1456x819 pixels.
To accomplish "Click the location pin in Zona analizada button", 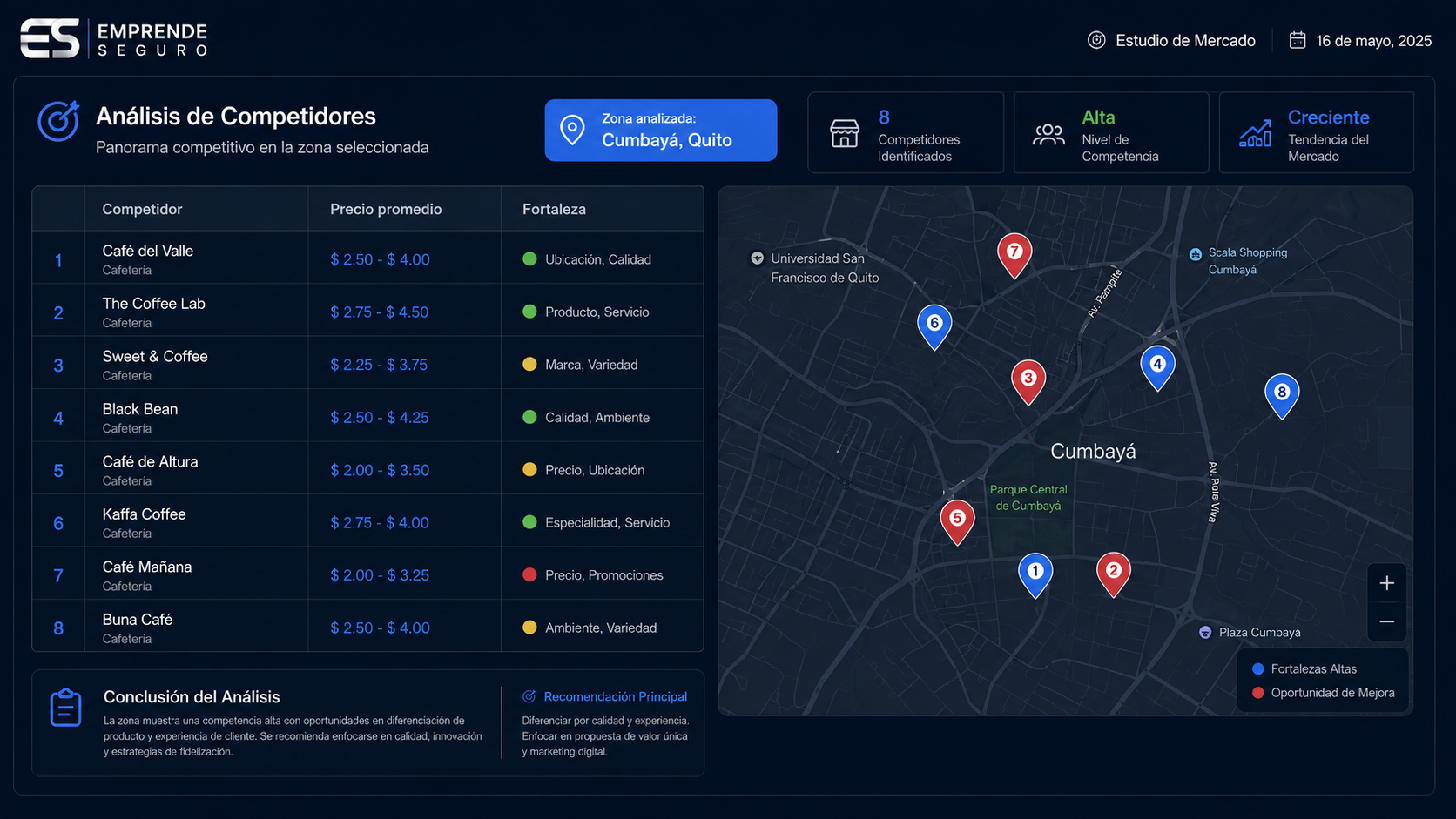I will (x=572, y=130).
